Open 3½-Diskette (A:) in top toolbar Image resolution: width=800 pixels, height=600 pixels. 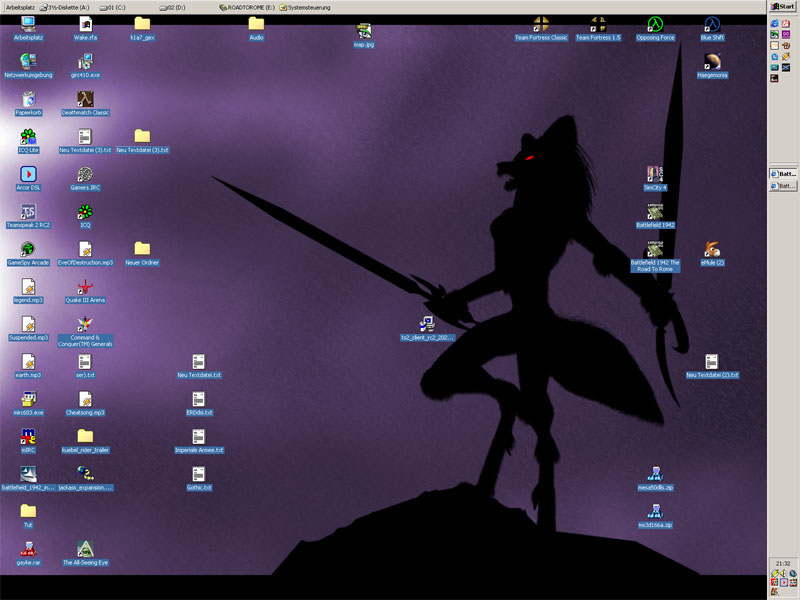coord(65,7)
